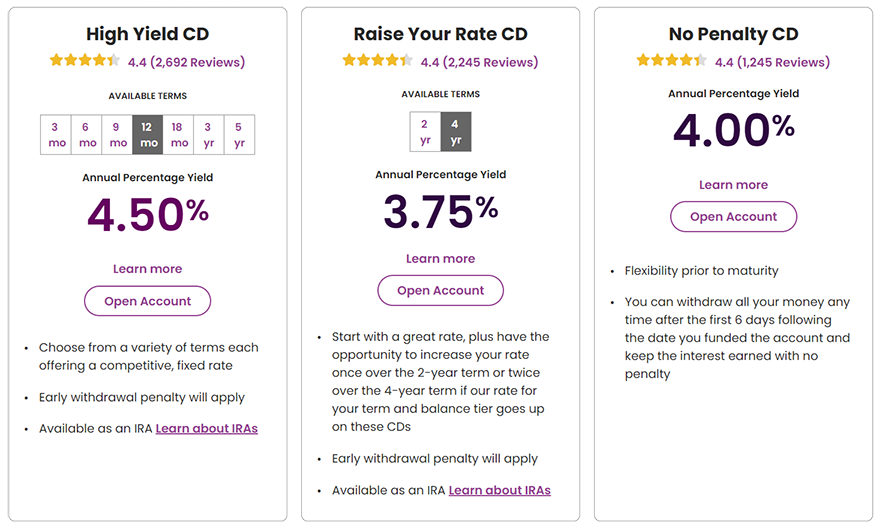Open Learn about IRAs in Raise Your Rate card
This screenshot has width=882, height=530.
click(500, 491)
